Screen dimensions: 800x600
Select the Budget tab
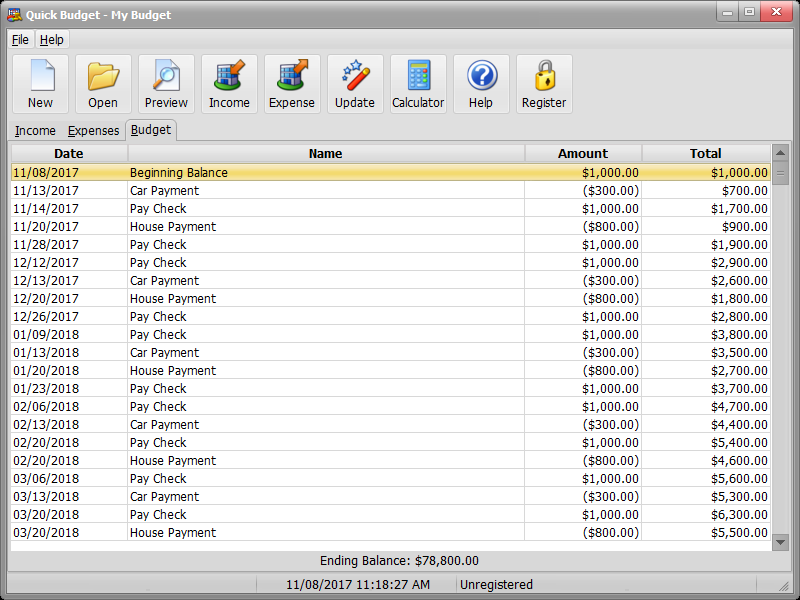pyautogui.click(x=151, y=130)
